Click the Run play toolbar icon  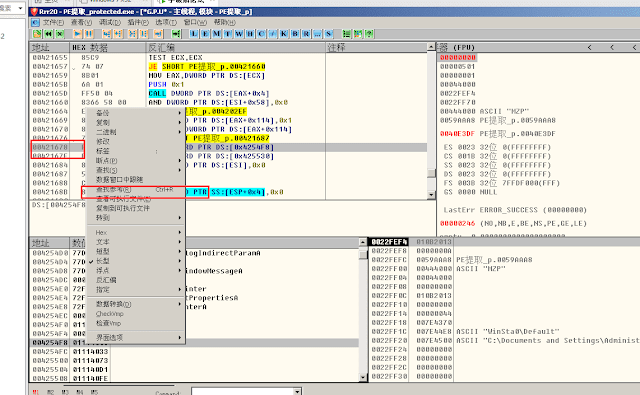pos(78,34)
